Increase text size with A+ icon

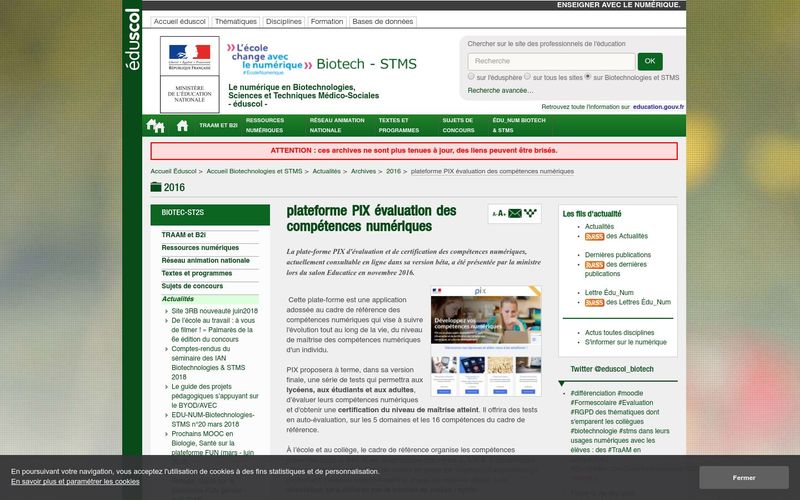click(502, 214)
